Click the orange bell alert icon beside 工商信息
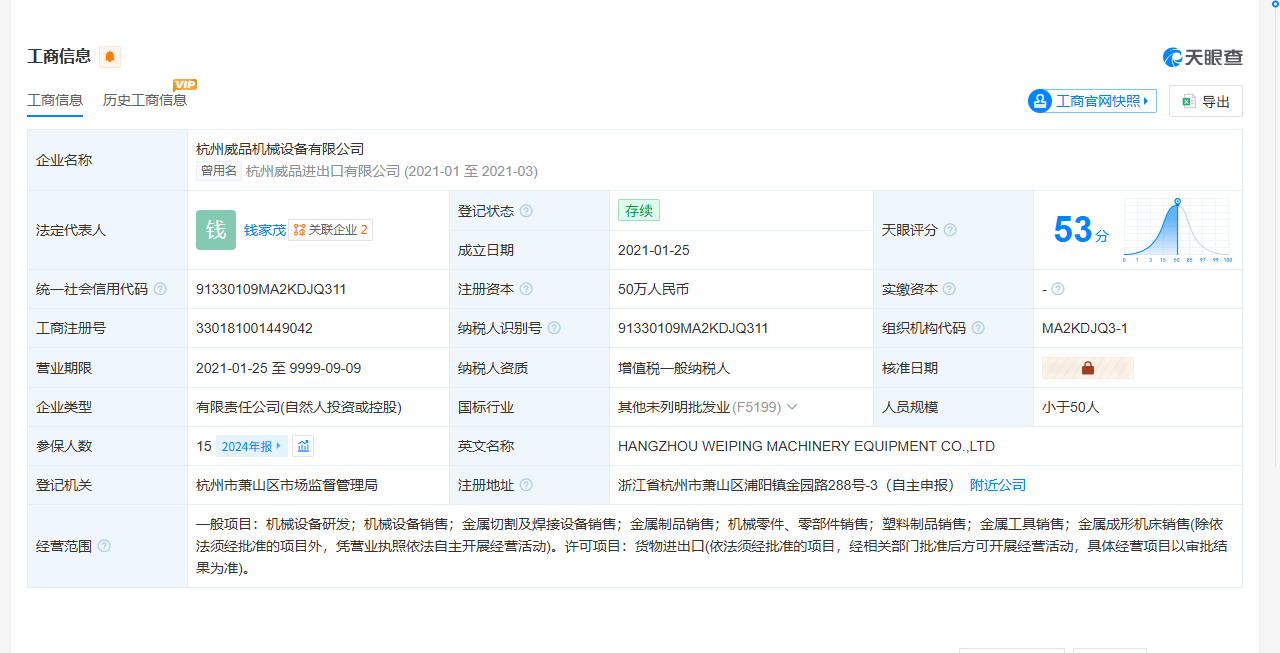Image resolution: width=1280 pixels, height=653 pixels. [x=110, y=57]
